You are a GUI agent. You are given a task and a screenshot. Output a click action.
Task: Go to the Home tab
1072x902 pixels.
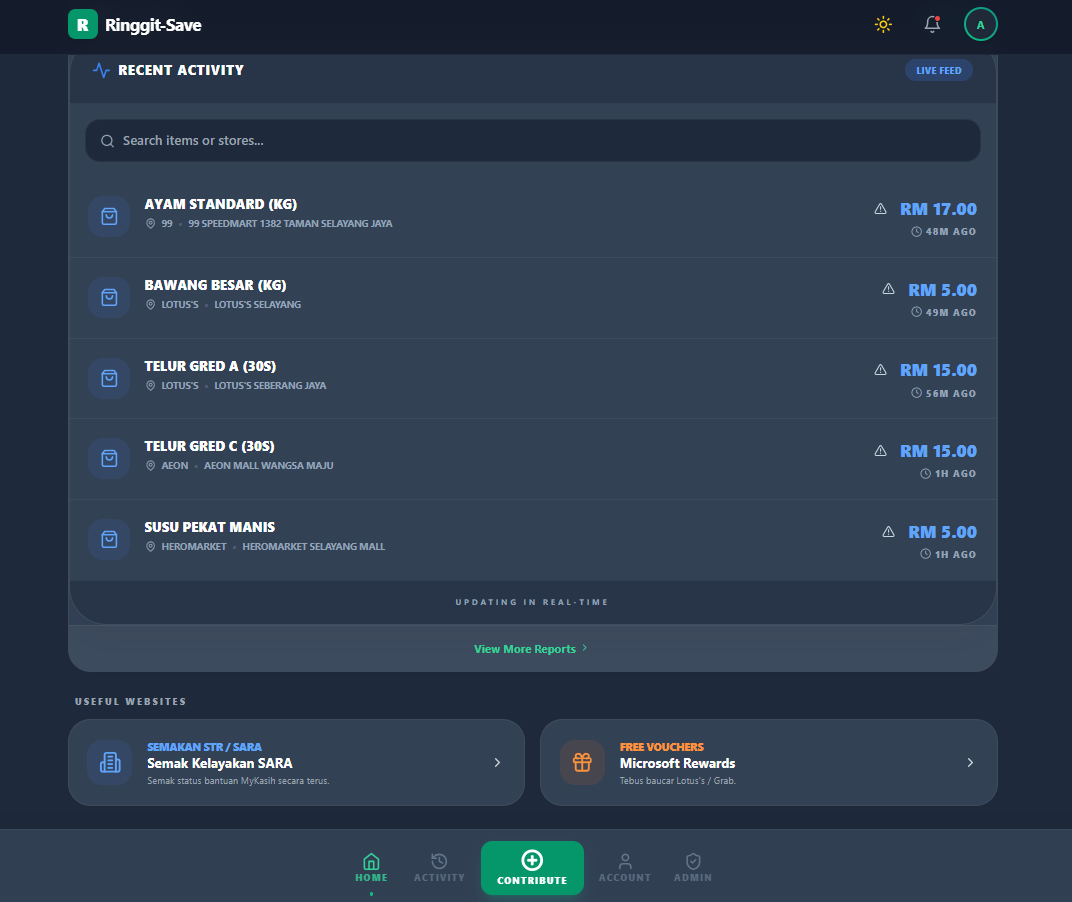(371, 866)
